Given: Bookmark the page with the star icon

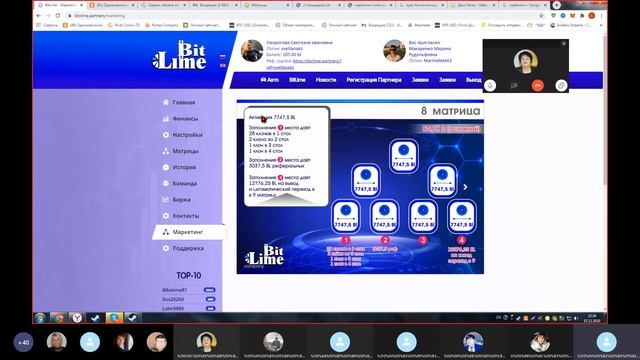Looking at the screenshot, I should click(541, 16).
